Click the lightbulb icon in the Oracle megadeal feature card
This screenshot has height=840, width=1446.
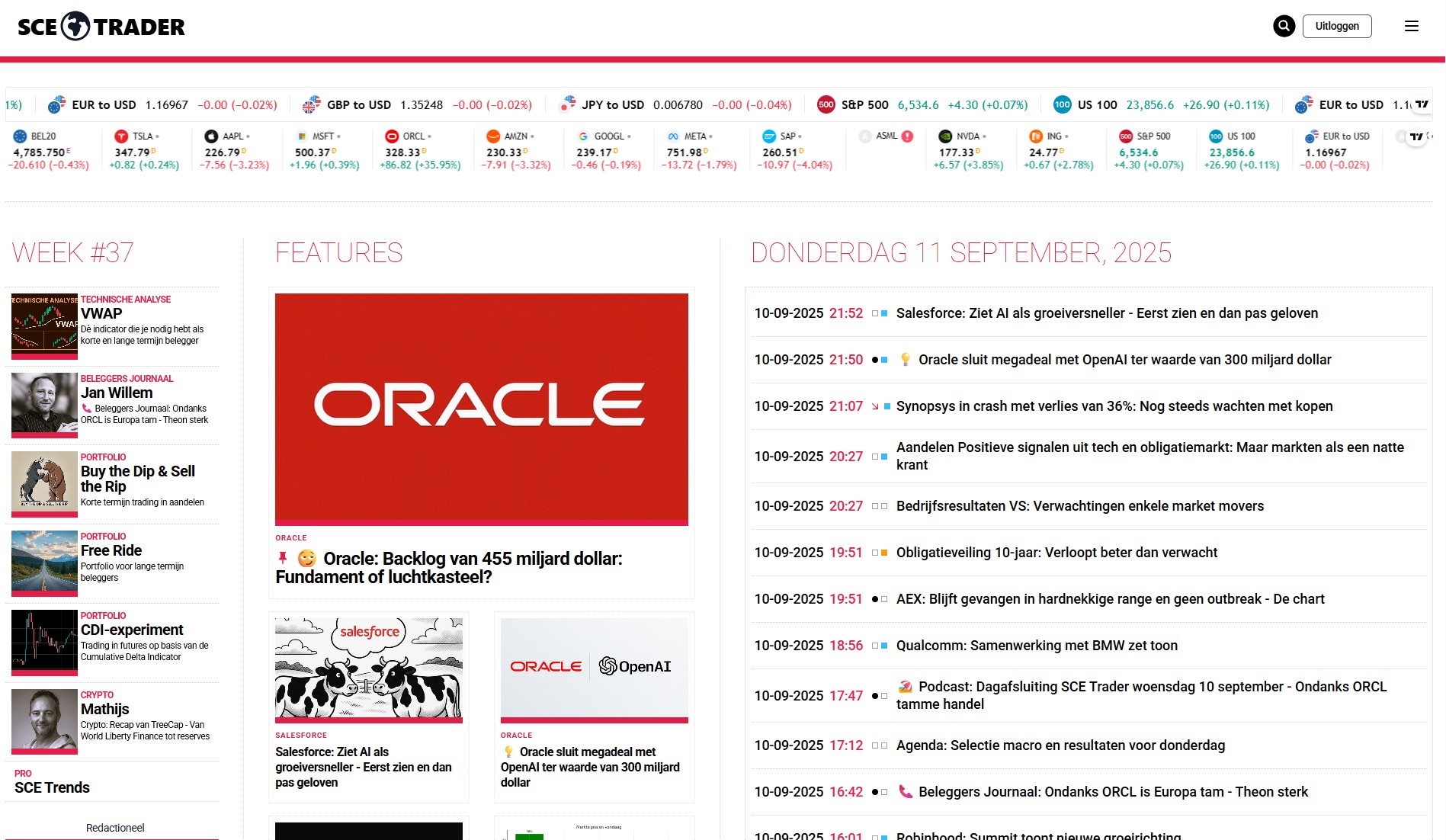tap(508, 752)
